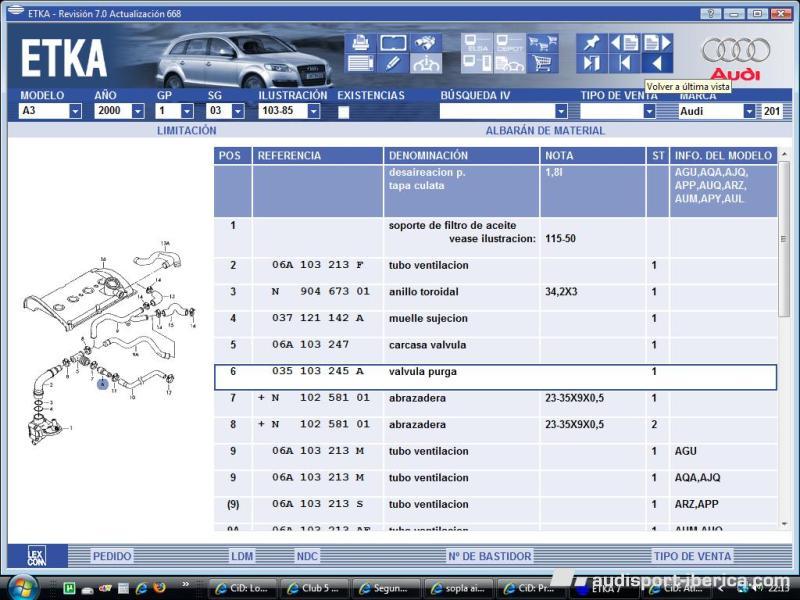The image size is (800, 600).
Task: Select the 'muelle sujecion' row
Action: click(x=495, y=324)
